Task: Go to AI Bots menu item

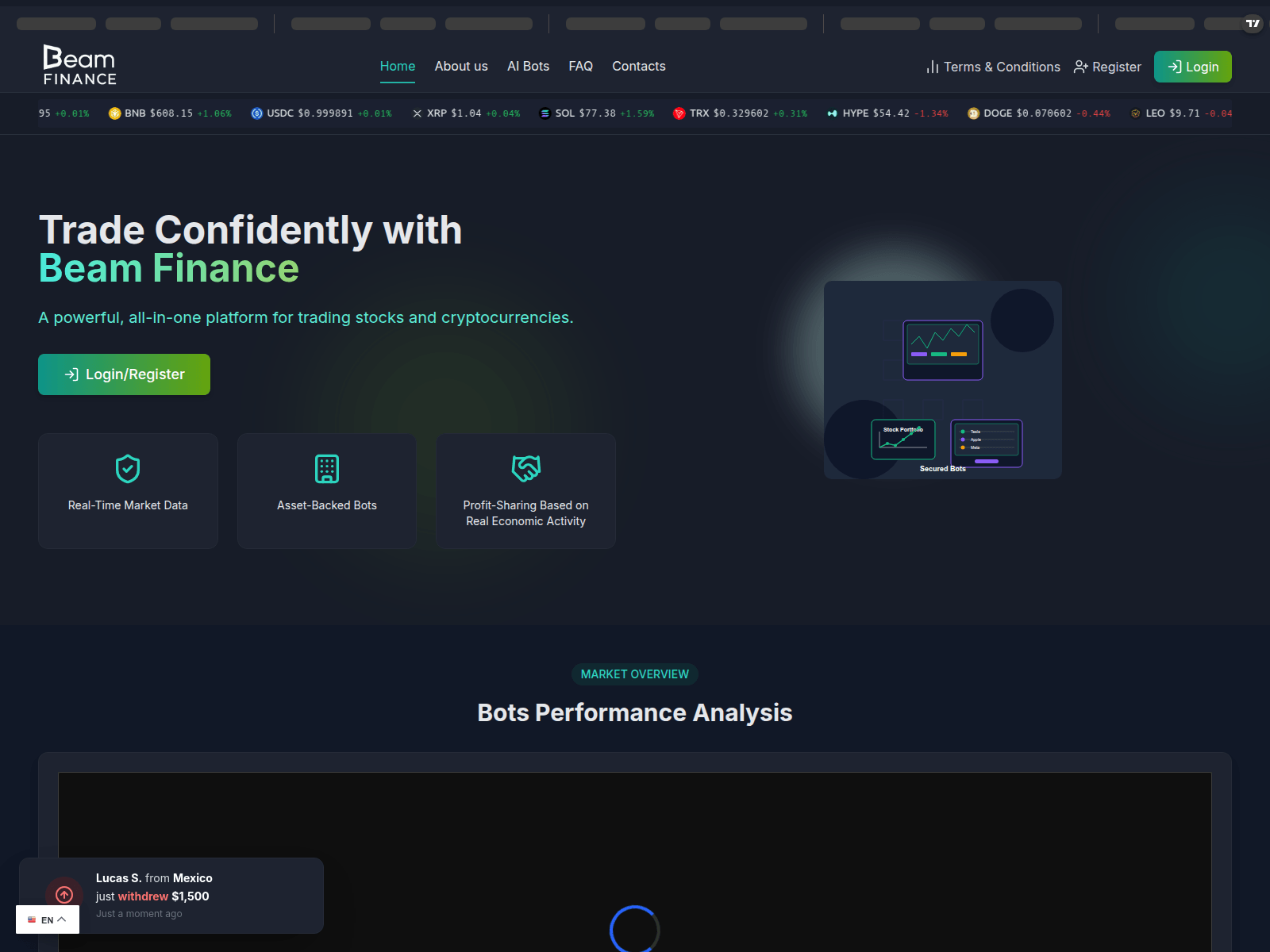Action: [529, 67]
